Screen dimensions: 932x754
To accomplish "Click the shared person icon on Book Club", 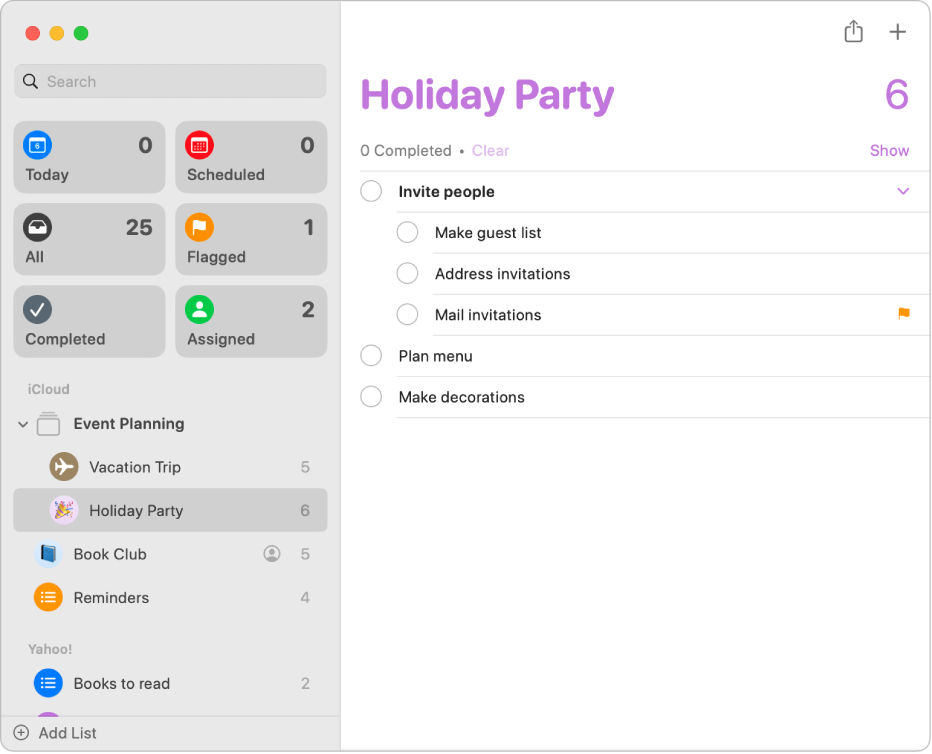I will (272, 554).
